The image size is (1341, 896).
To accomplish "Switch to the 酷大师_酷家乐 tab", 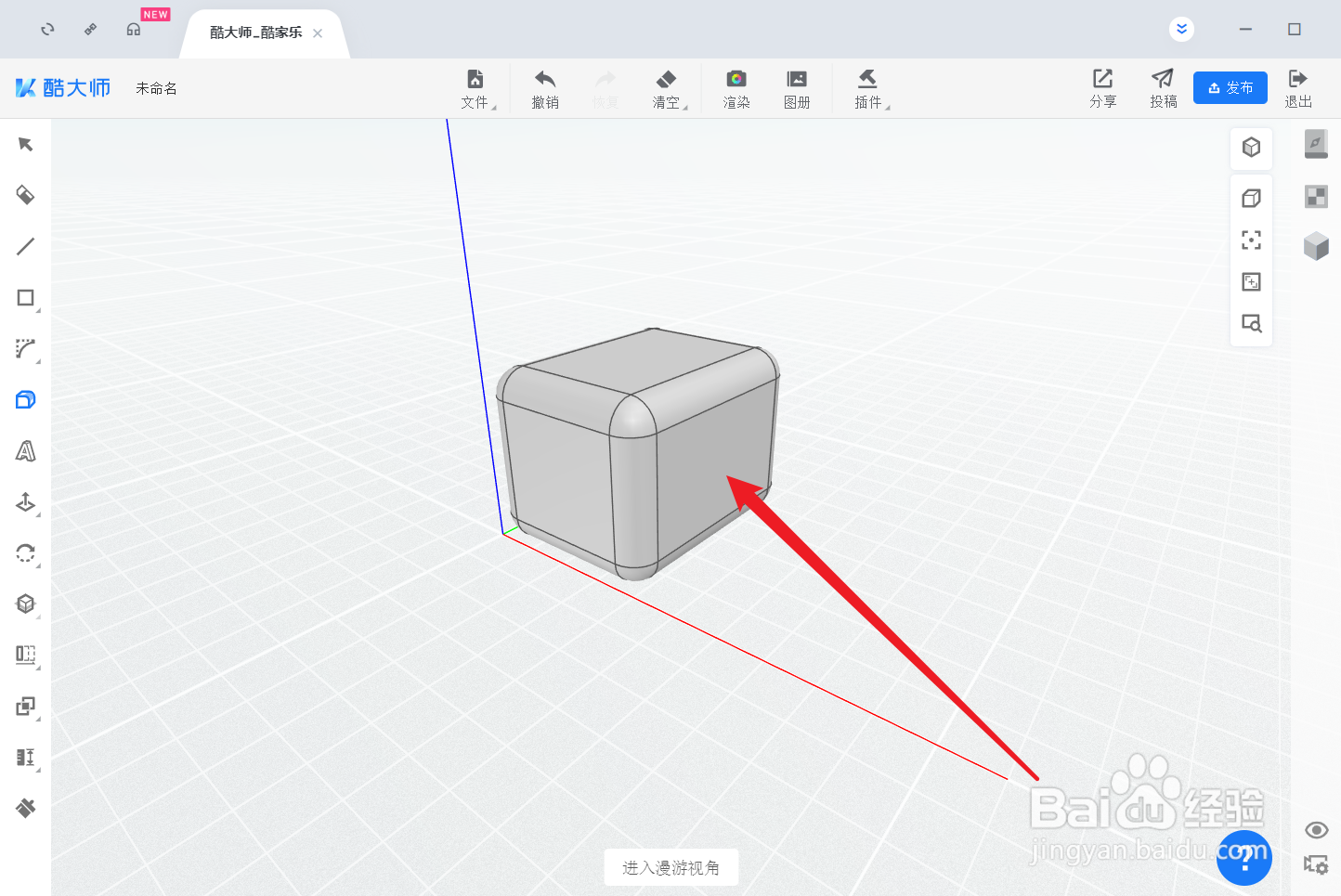I will tap(255, 32).
